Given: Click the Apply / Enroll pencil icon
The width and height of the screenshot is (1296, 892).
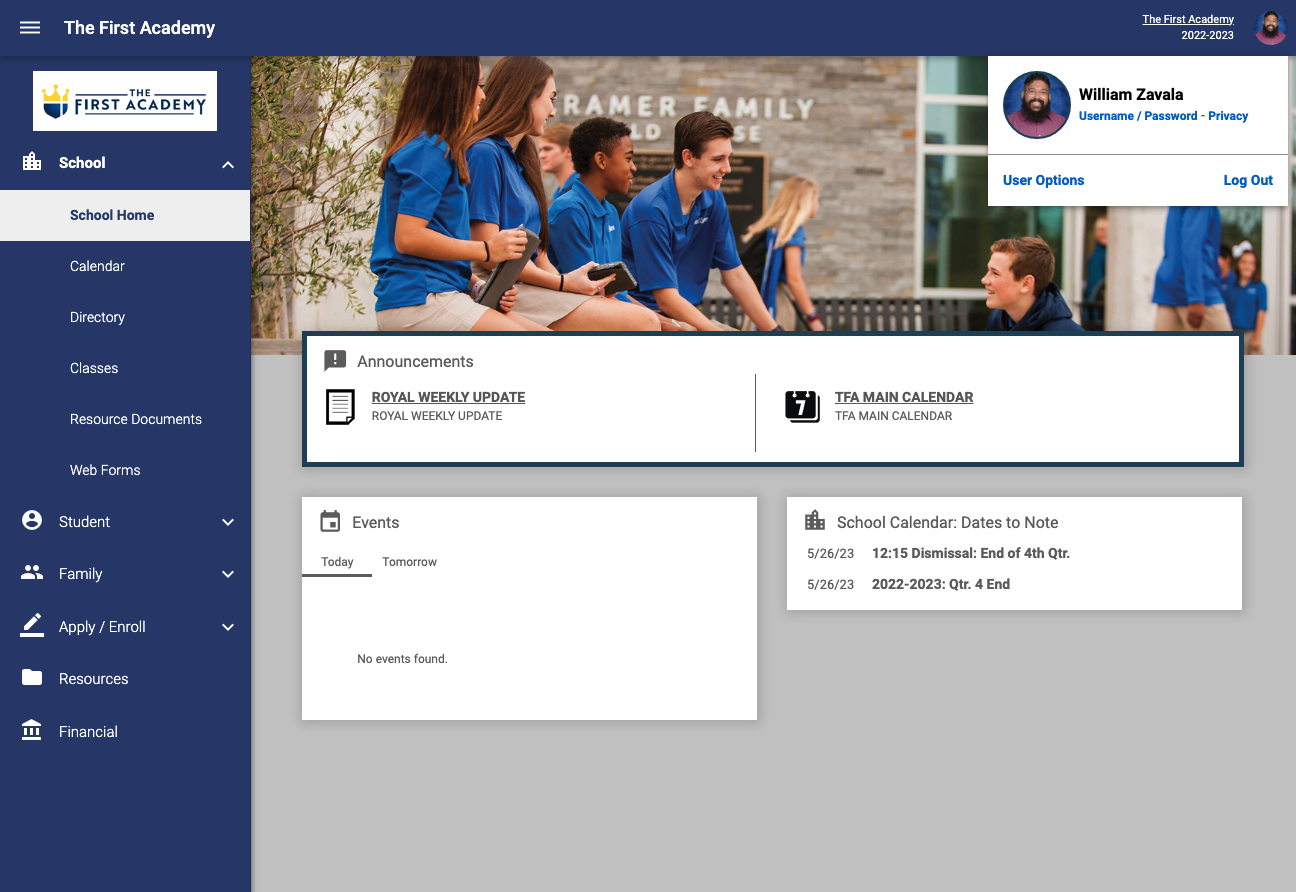Looking at the screenshot, I should coord(32,626).
